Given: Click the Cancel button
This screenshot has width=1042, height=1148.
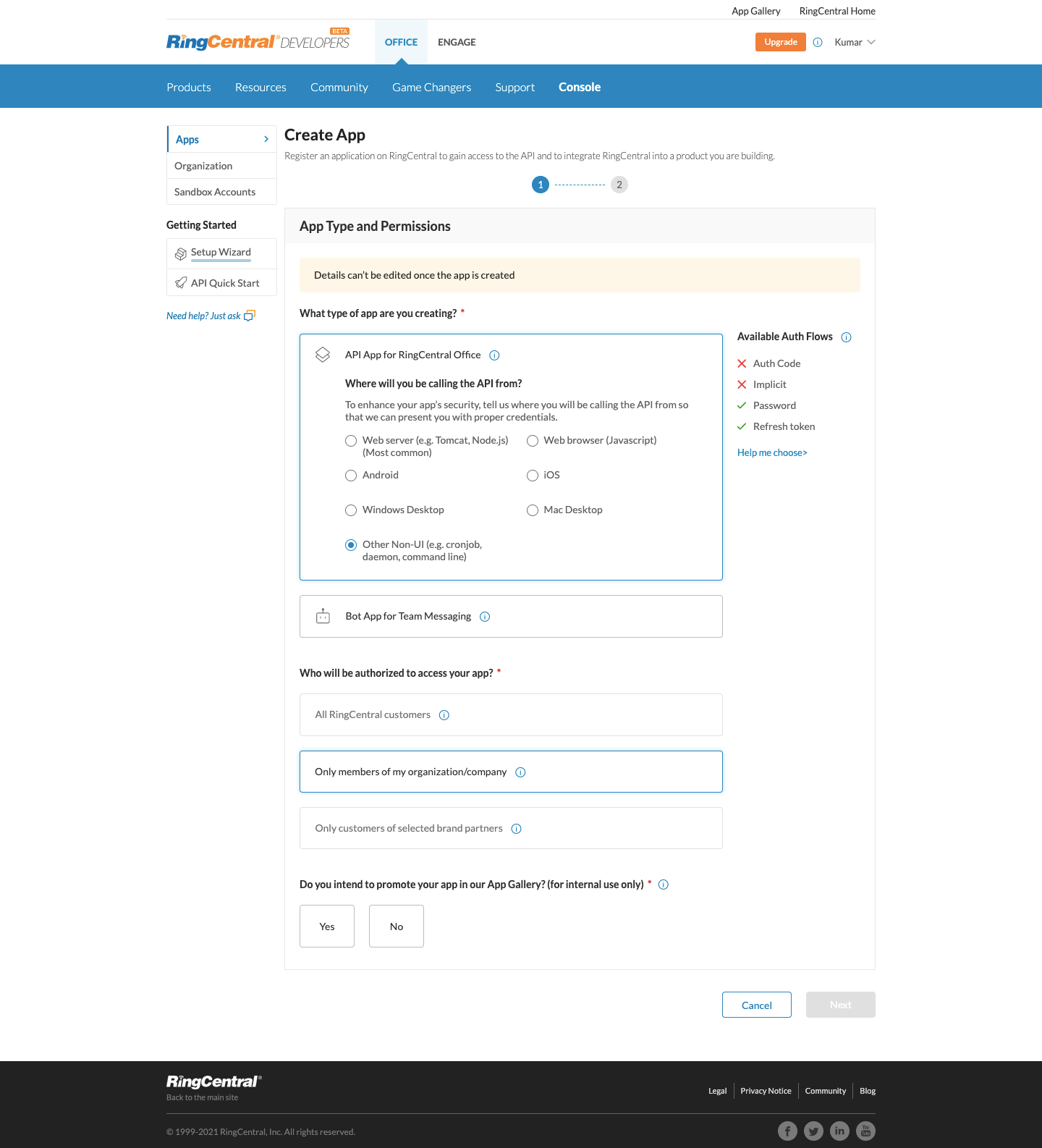Looking at the screenshot, I should [x=757, y=1005].
